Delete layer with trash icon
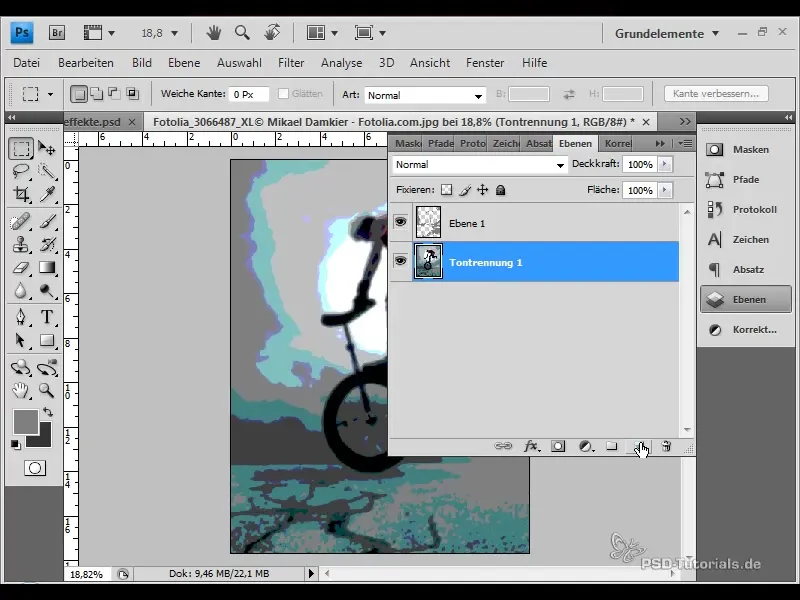This screenshot has height=600, width=800. pyautogui.click(x=666, y=446)
